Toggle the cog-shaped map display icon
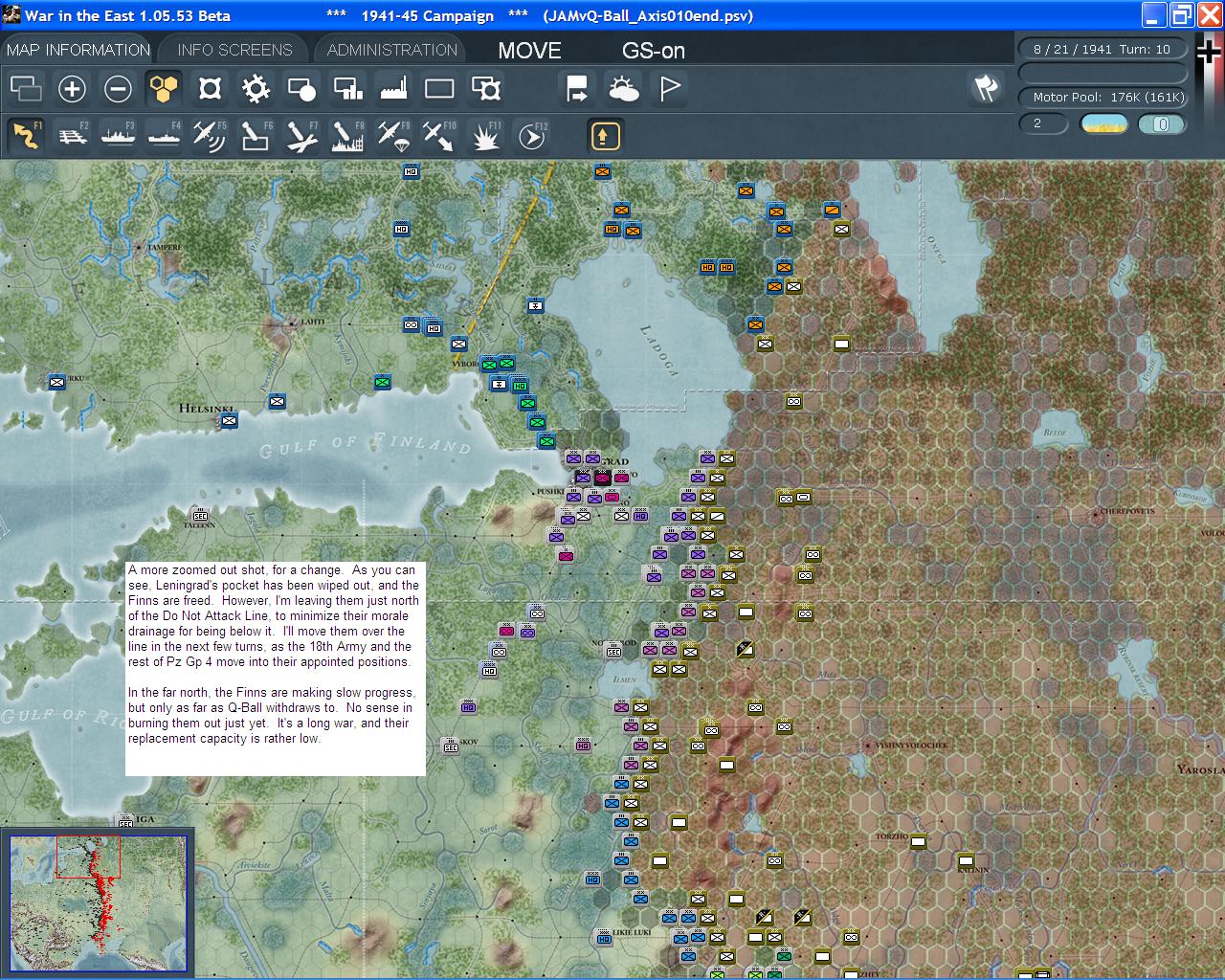 coord(256,89)
